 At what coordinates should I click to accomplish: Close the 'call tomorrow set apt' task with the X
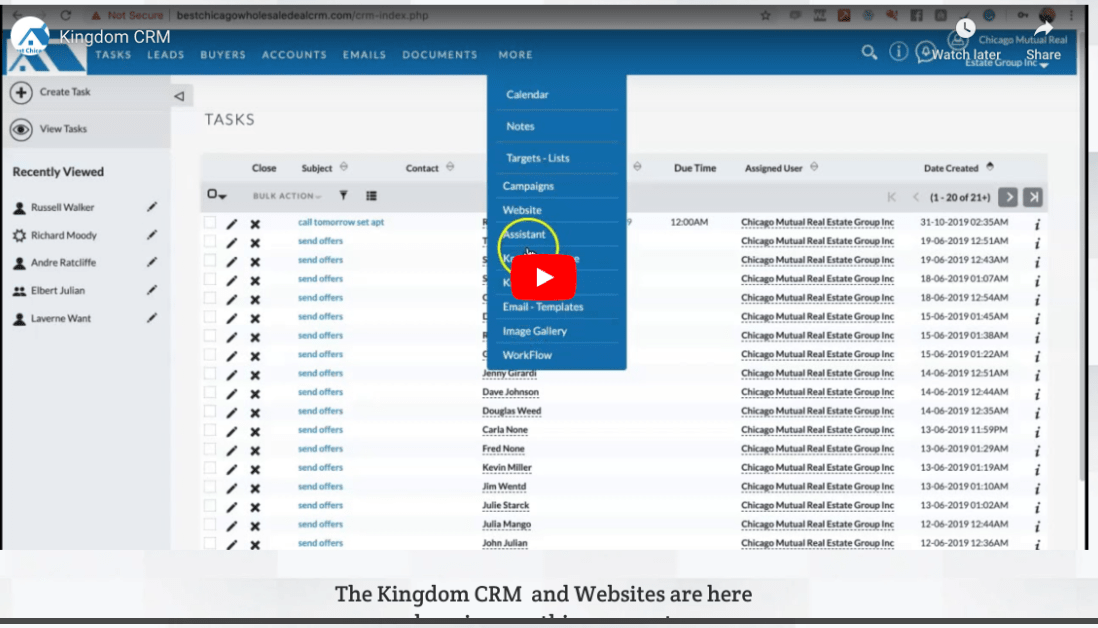click(x=255, y=224)
